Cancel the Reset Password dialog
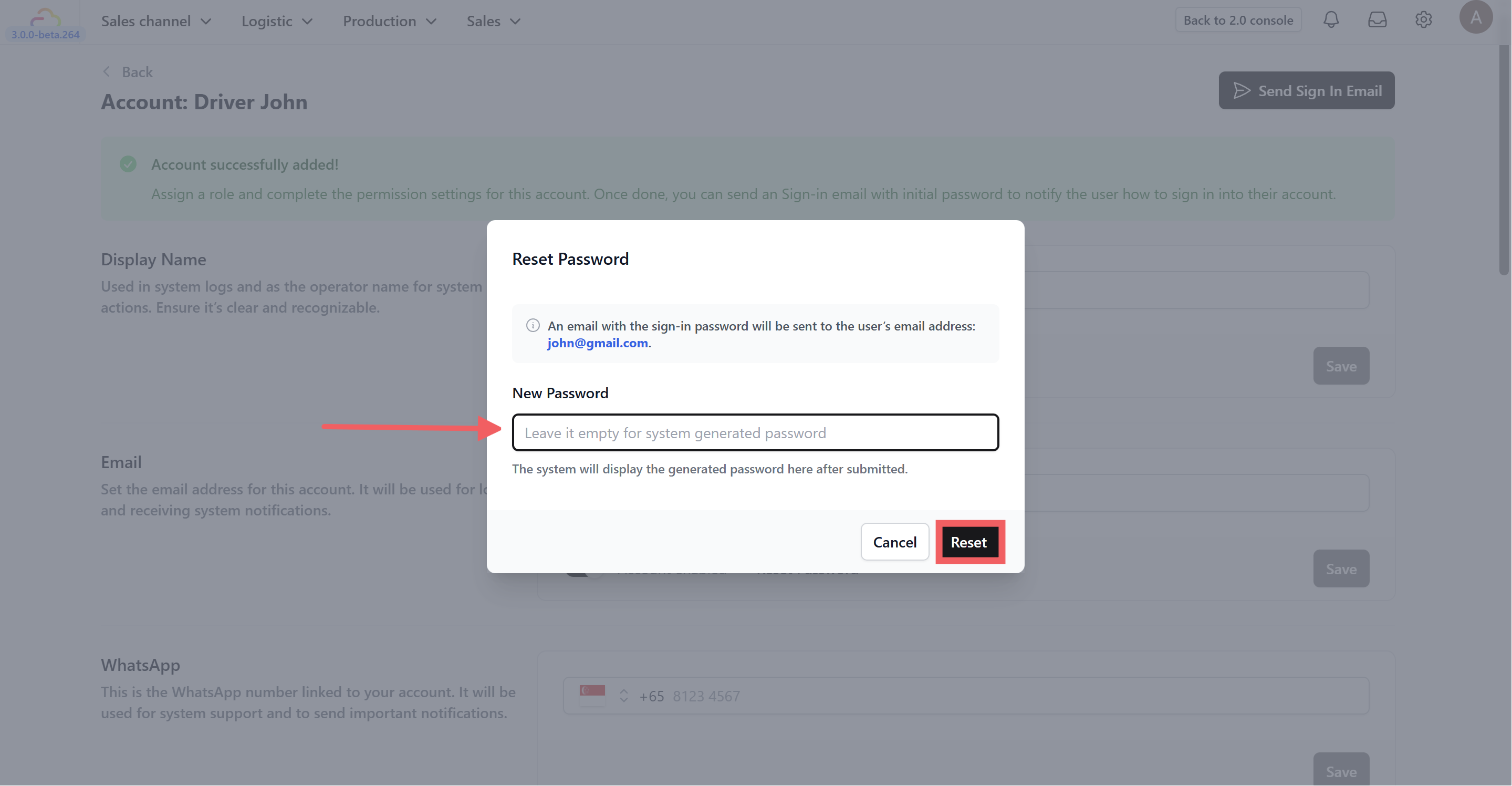Screen dimensions: 1512x786 coord(894,542)
